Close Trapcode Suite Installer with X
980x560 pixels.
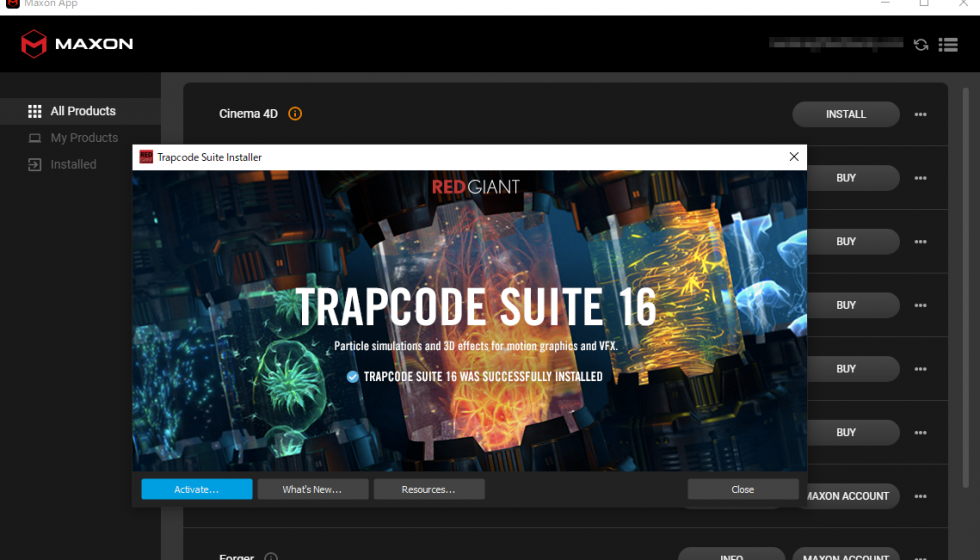(794, 157)
